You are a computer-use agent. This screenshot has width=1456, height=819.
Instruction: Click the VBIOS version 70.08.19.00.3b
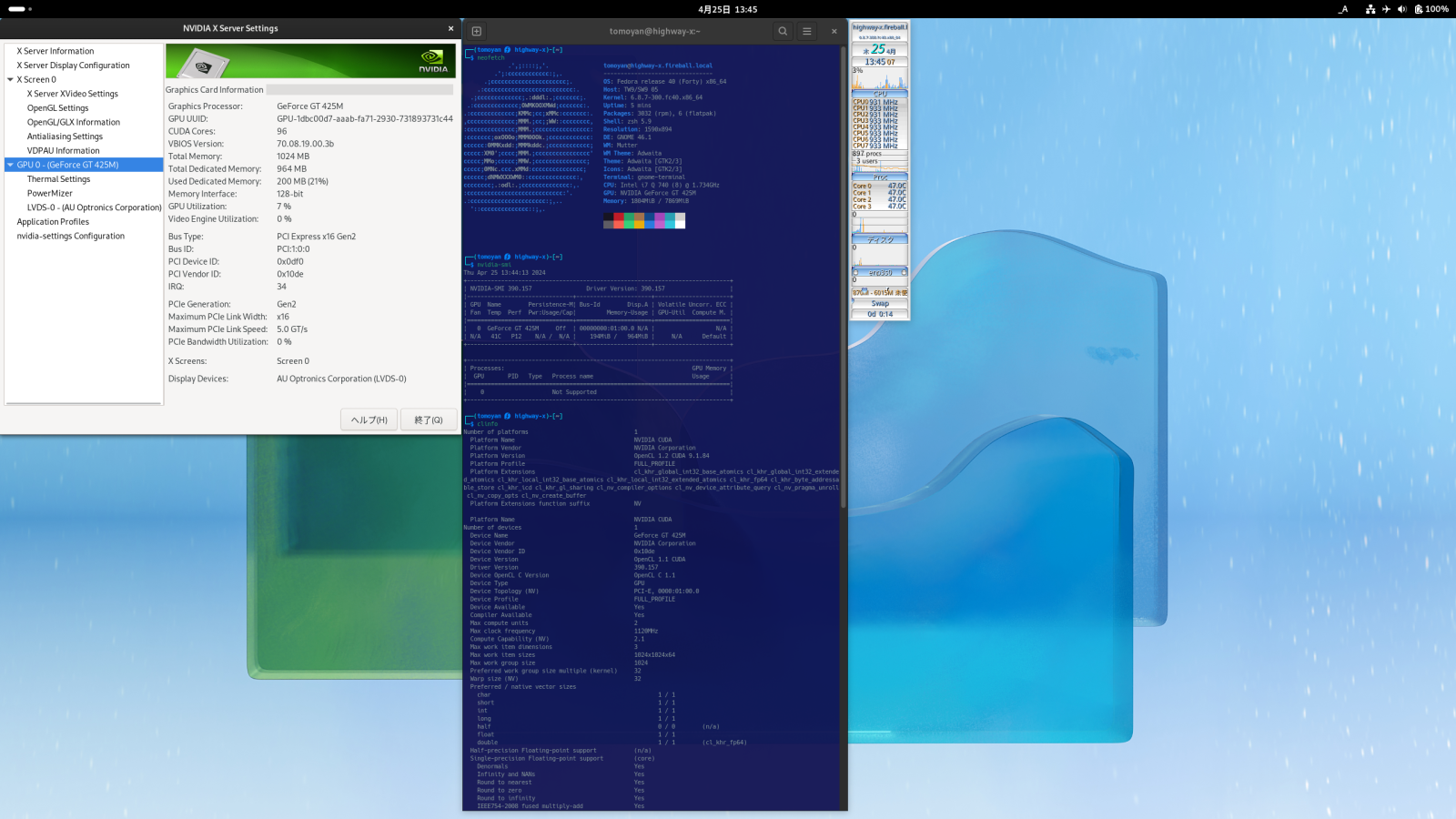pyautogui.click(x=306, y=144)
